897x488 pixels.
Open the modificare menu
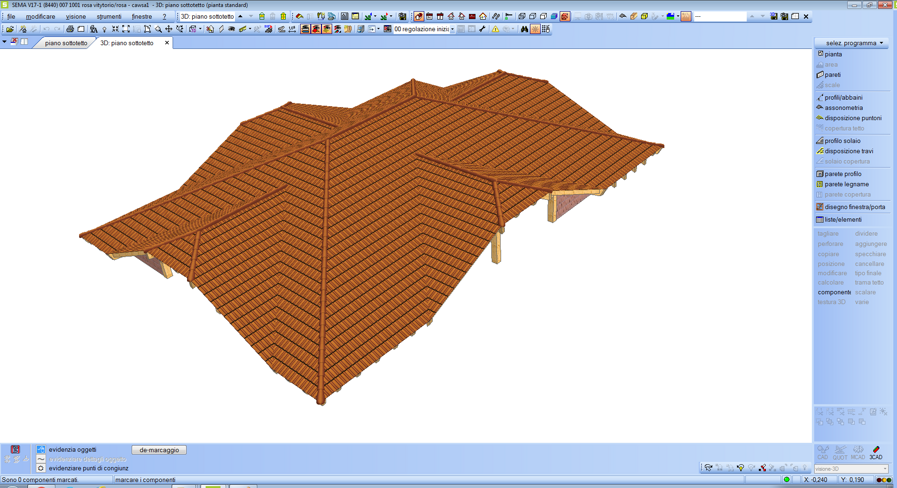pyautogui.click(x=40, y=17)
